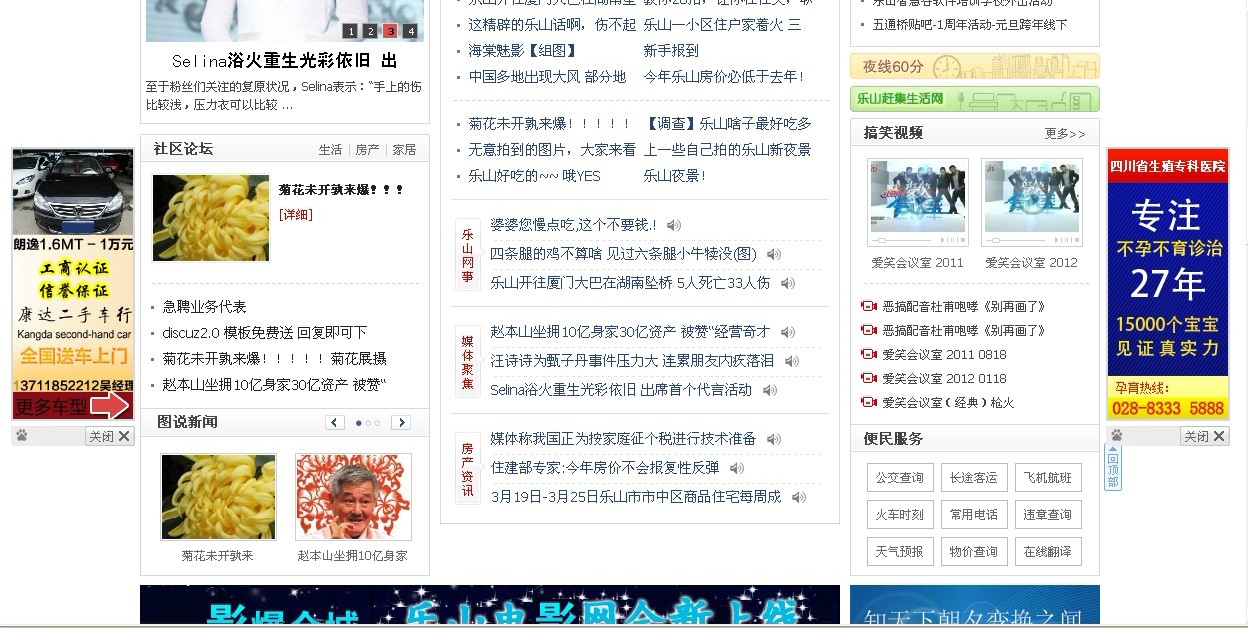1248x628 pixels.
Task: Click 天气预报 service button
Action: [900, 551]
